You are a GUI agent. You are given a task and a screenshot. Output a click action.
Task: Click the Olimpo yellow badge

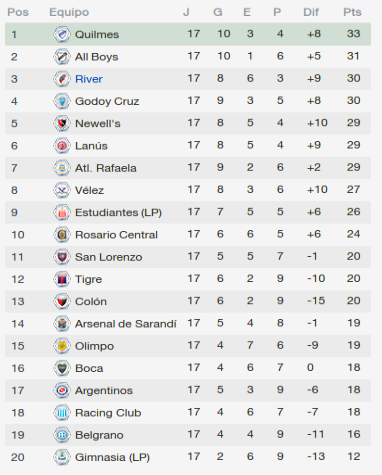coord(62,346)
